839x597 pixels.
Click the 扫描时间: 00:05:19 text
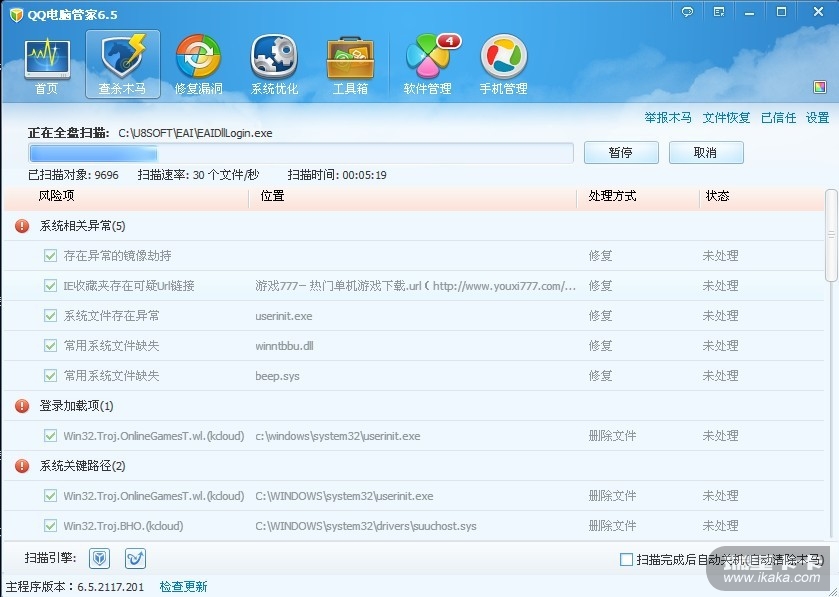pyautogui.click(x=337, y=175)
